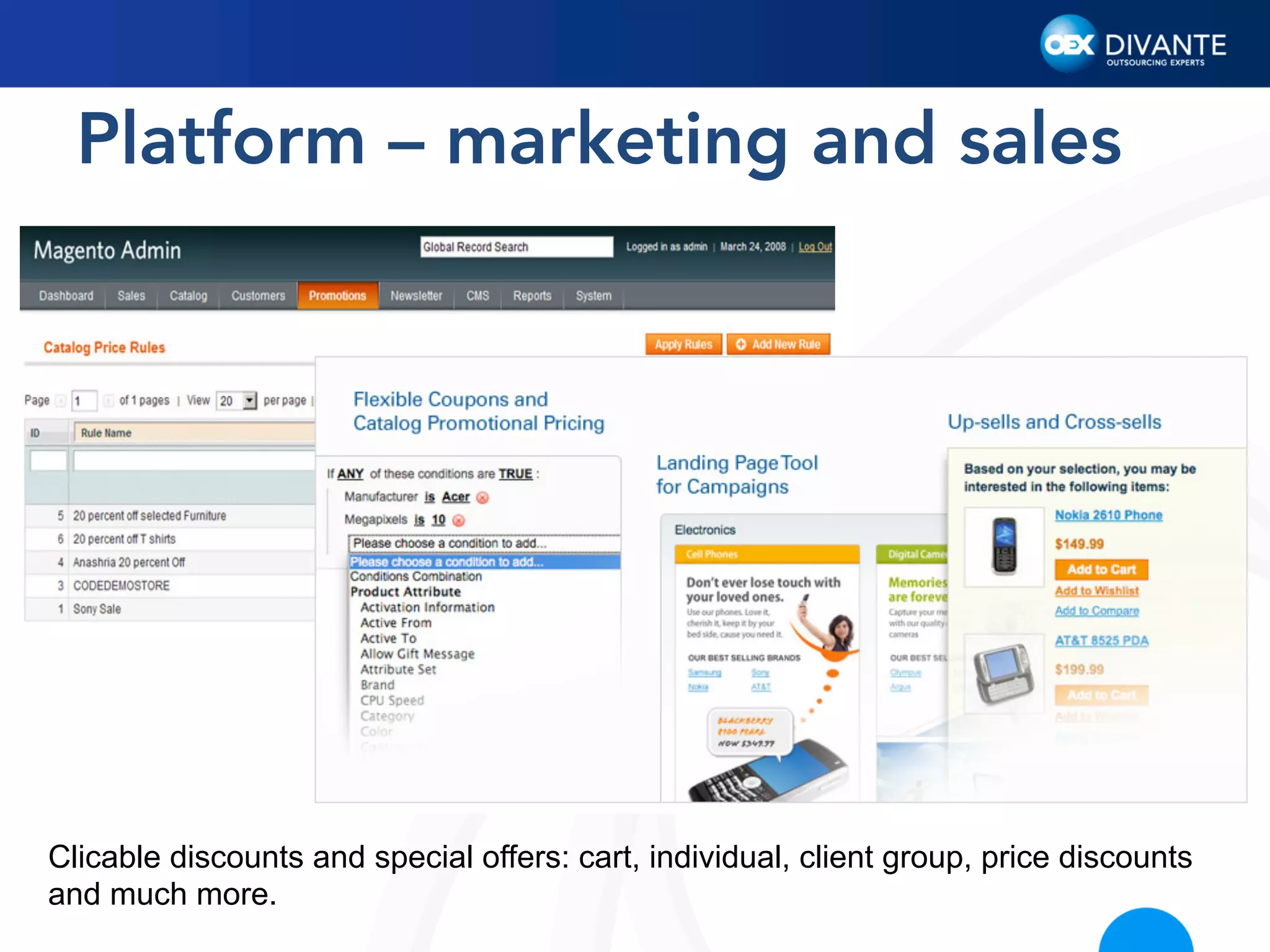Select Active To attribute option
This screenshot has height=952, width=1270.
(x=389, y=638)
